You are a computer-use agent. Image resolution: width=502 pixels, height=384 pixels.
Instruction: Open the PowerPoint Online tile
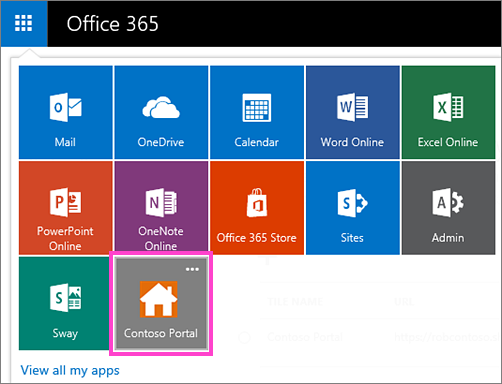66,208
